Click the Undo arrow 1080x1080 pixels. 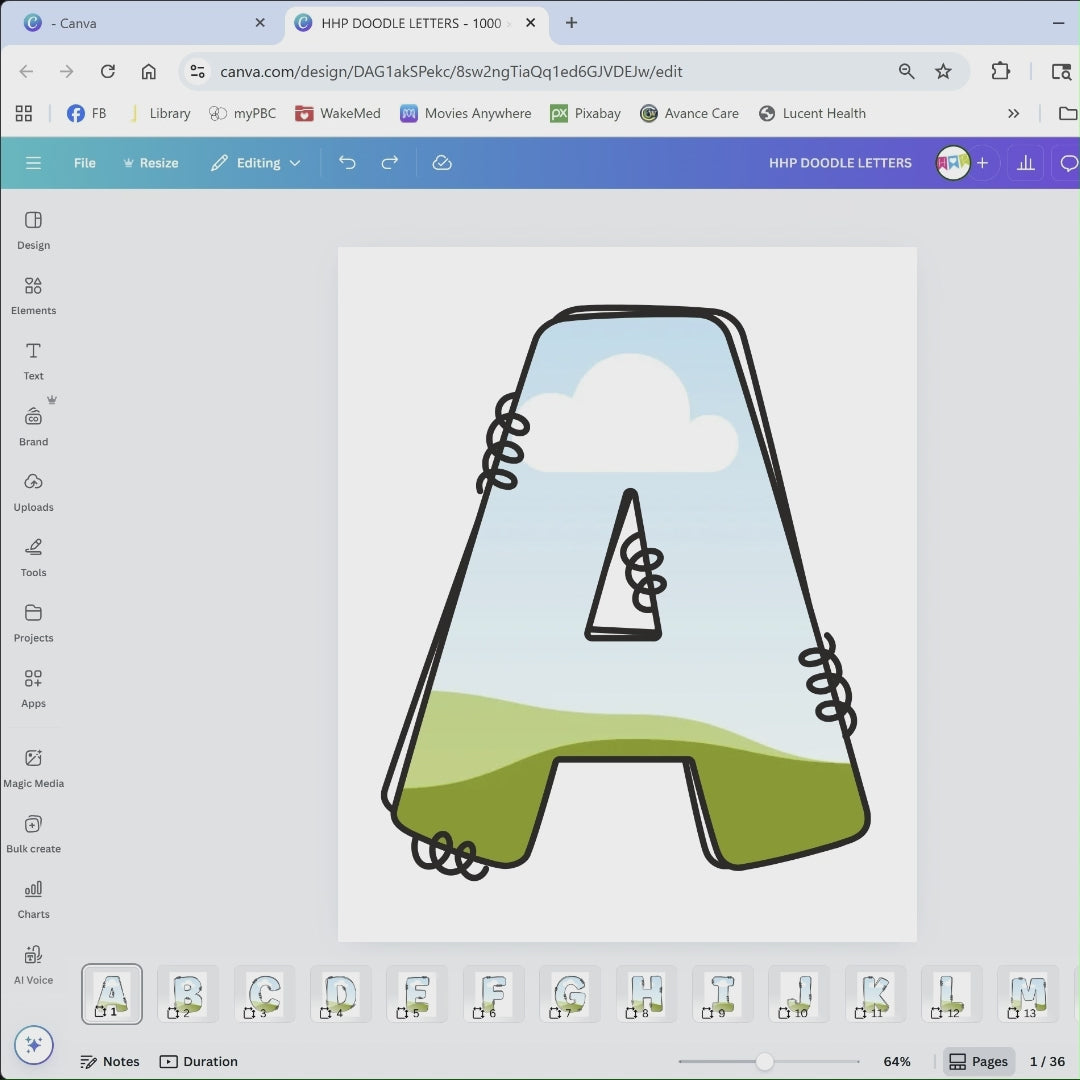tap(347, 163)
